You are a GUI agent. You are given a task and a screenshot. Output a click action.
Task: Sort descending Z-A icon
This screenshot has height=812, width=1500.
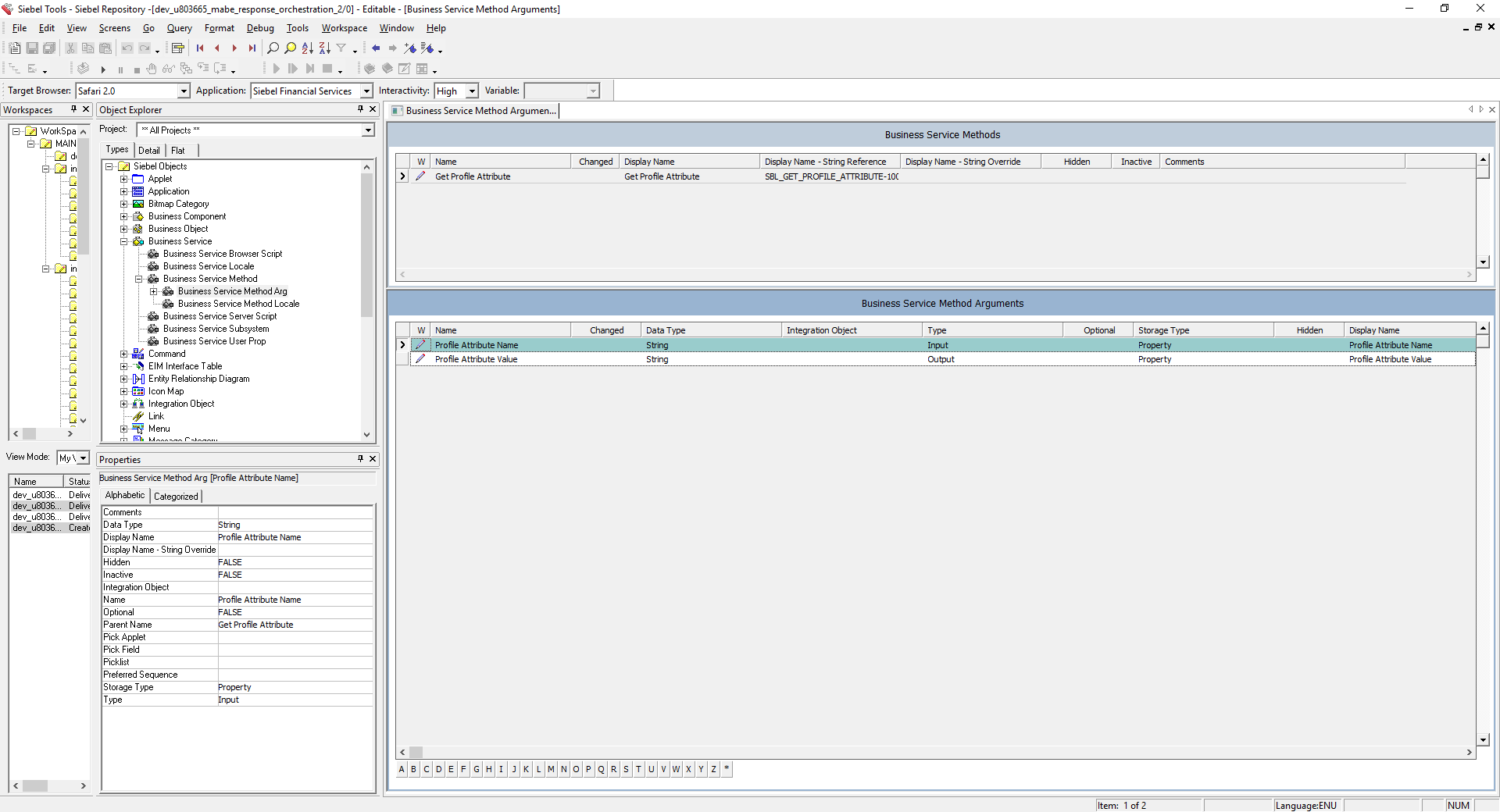tap(325, 48)
